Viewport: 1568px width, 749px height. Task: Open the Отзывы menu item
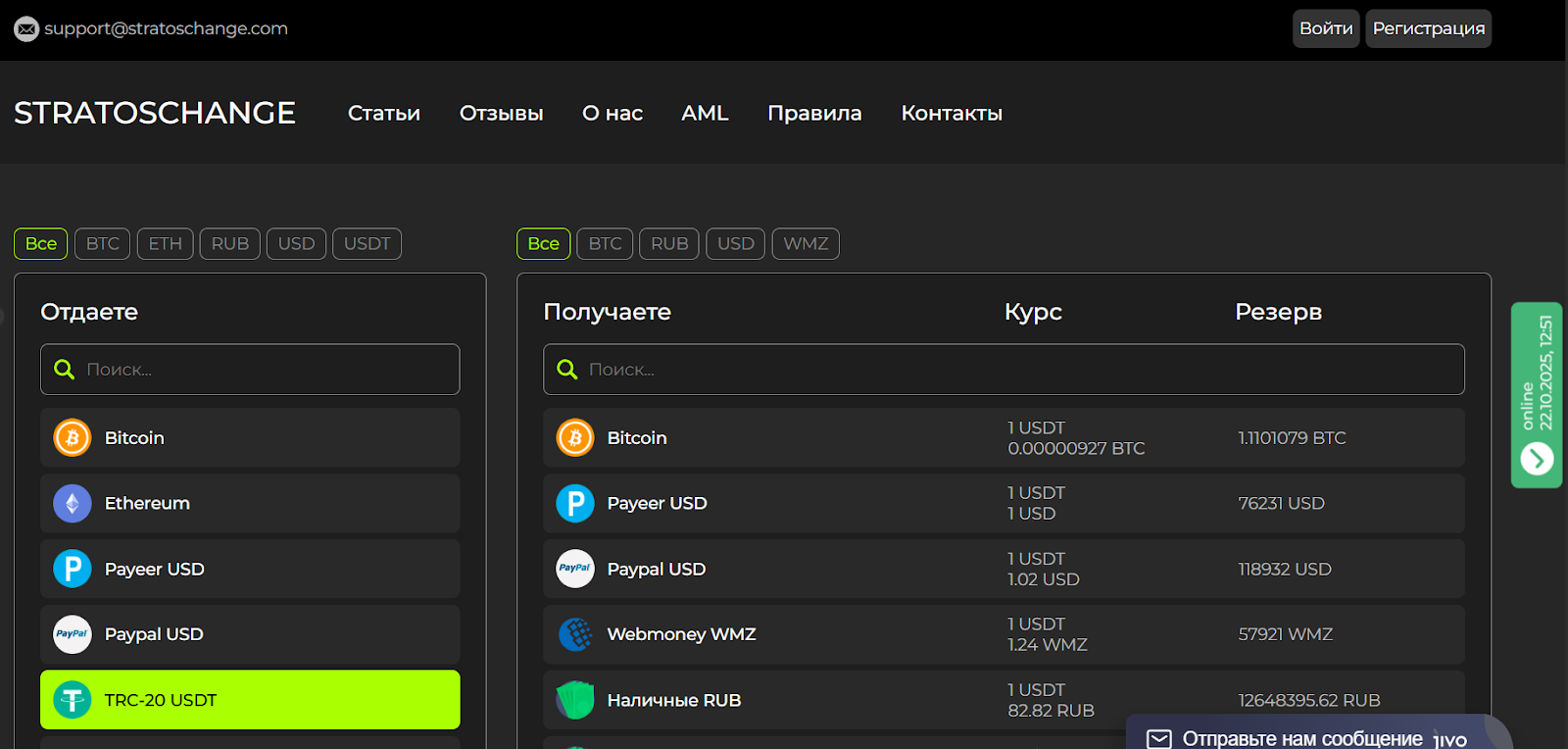[501, 114]
